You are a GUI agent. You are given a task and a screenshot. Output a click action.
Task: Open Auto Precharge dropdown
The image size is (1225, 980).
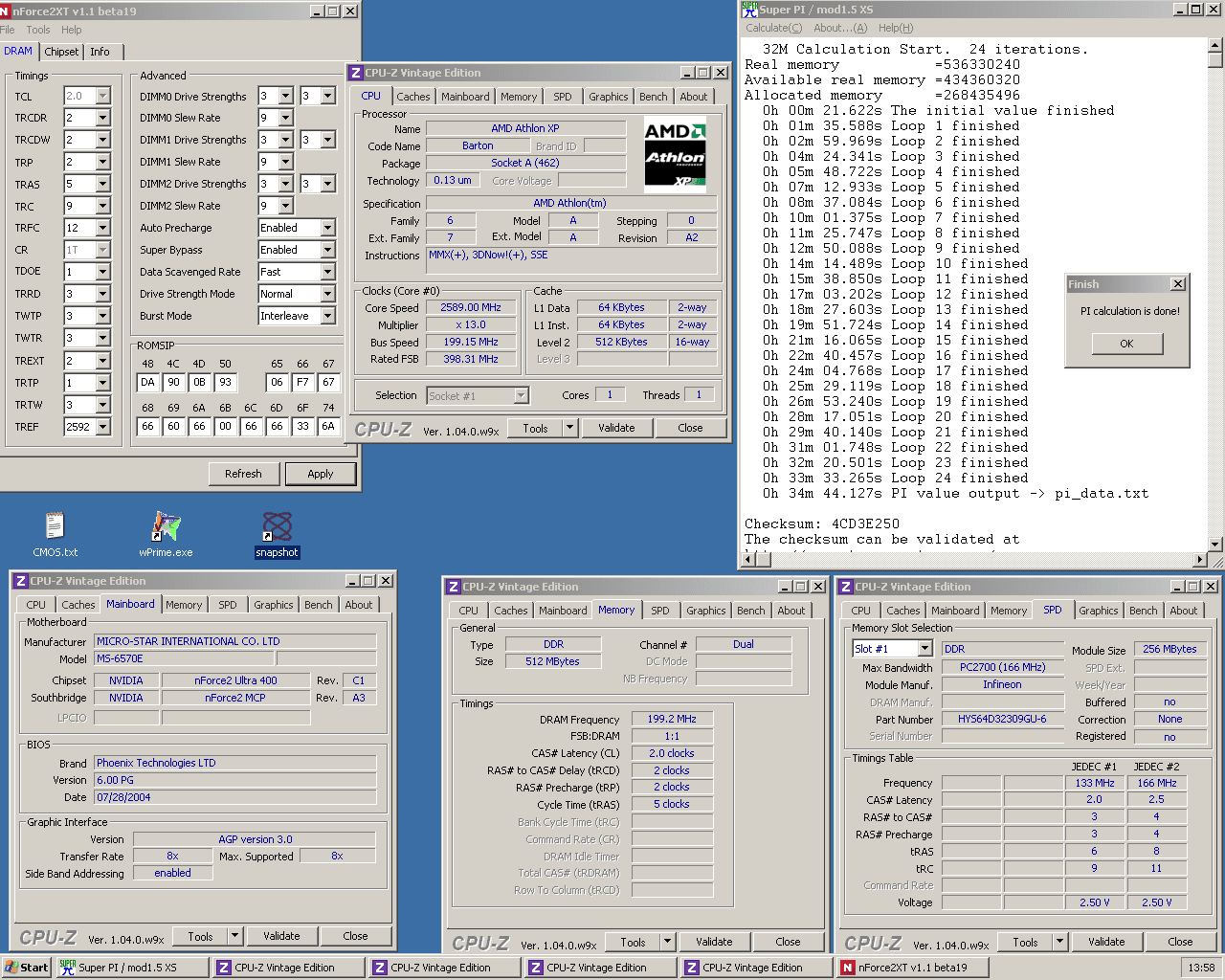click(327, 228)
